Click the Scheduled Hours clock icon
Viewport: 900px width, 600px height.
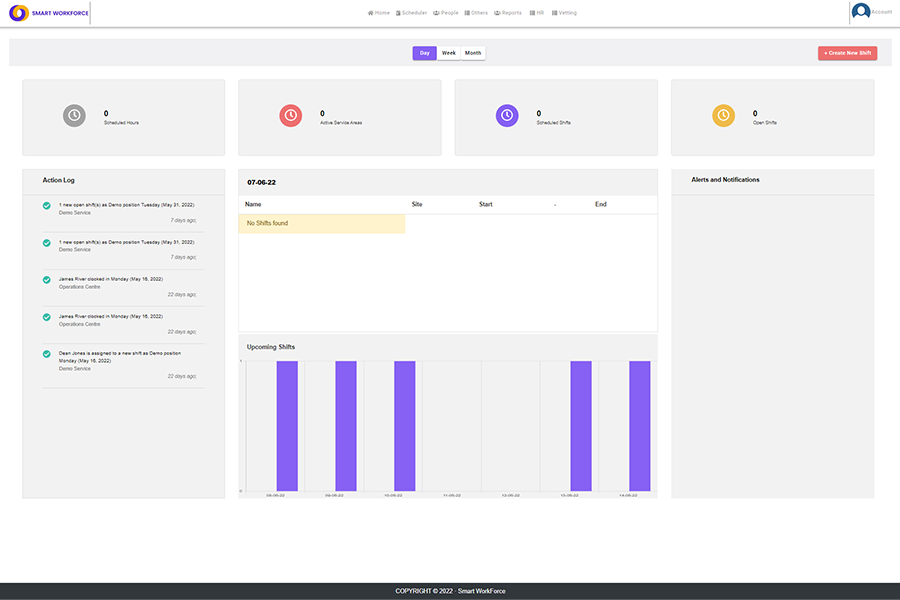click(75, 115)
